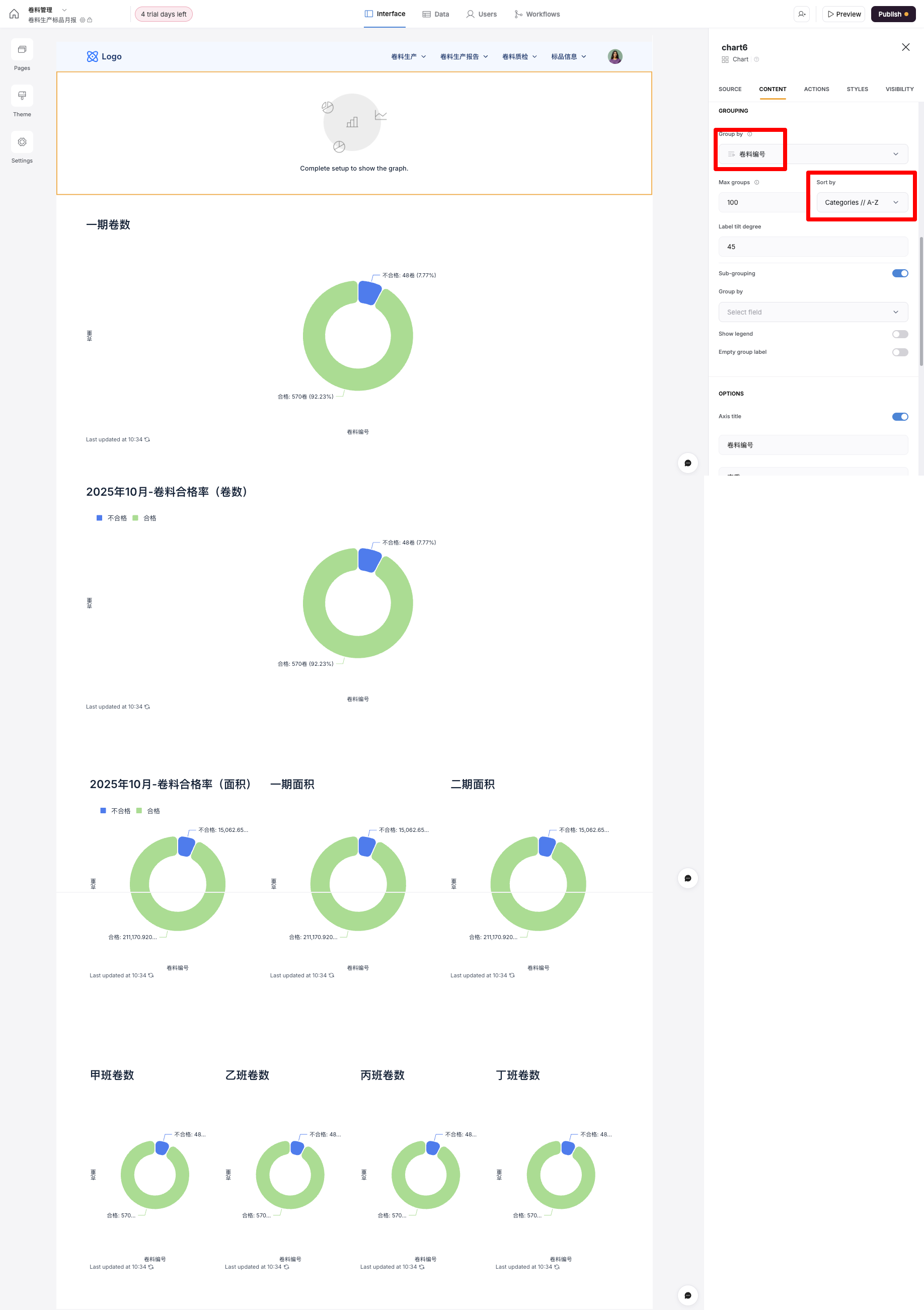The height and width of the screenshot is (1310, 924).
Task: Expand the Select field dropdown
Action: tap(812, 312)
